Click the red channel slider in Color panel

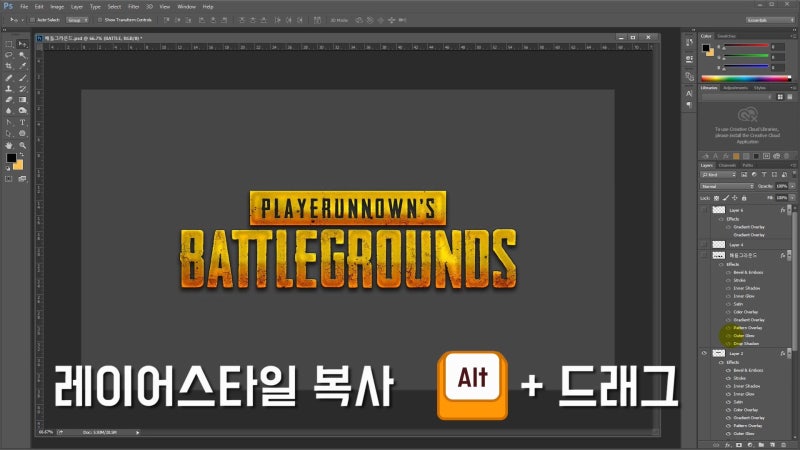[x=746, y=47]
